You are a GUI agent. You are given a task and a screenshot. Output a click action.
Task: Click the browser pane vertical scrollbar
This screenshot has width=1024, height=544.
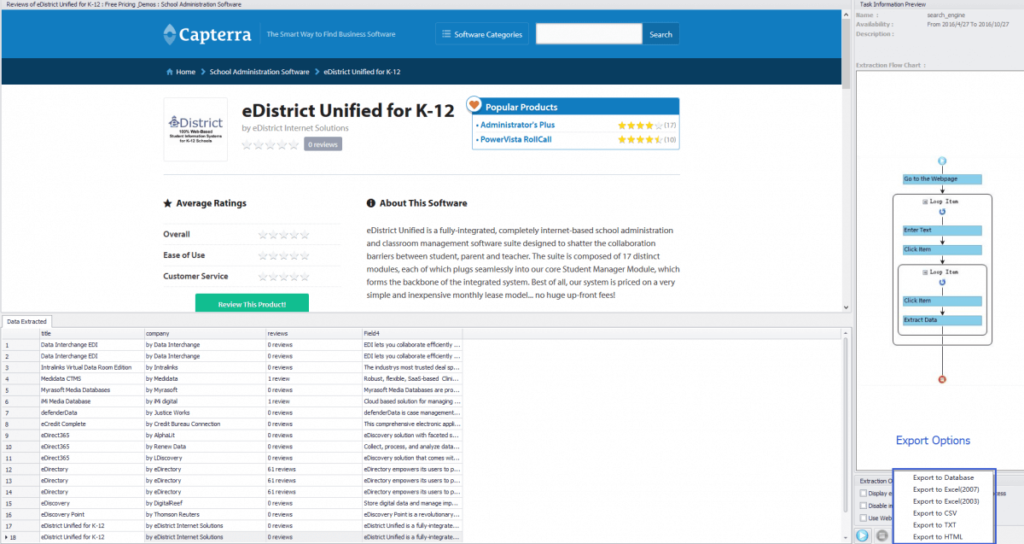[846, 52]
